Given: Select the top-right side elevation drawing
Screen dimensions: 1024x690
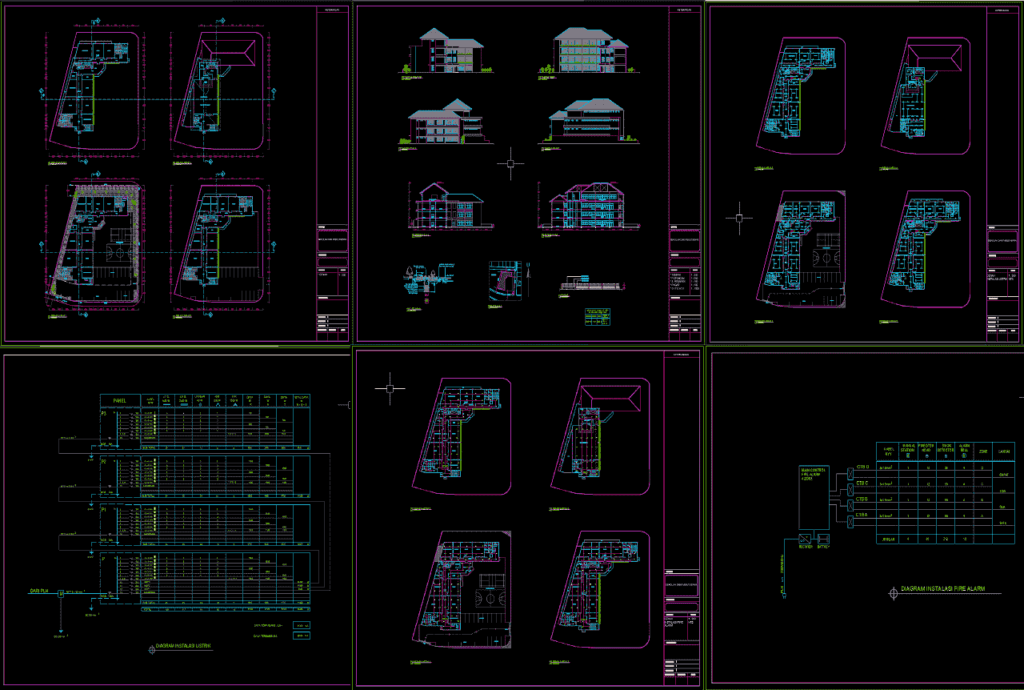Looking at the screenshot, I should point(588,50).
